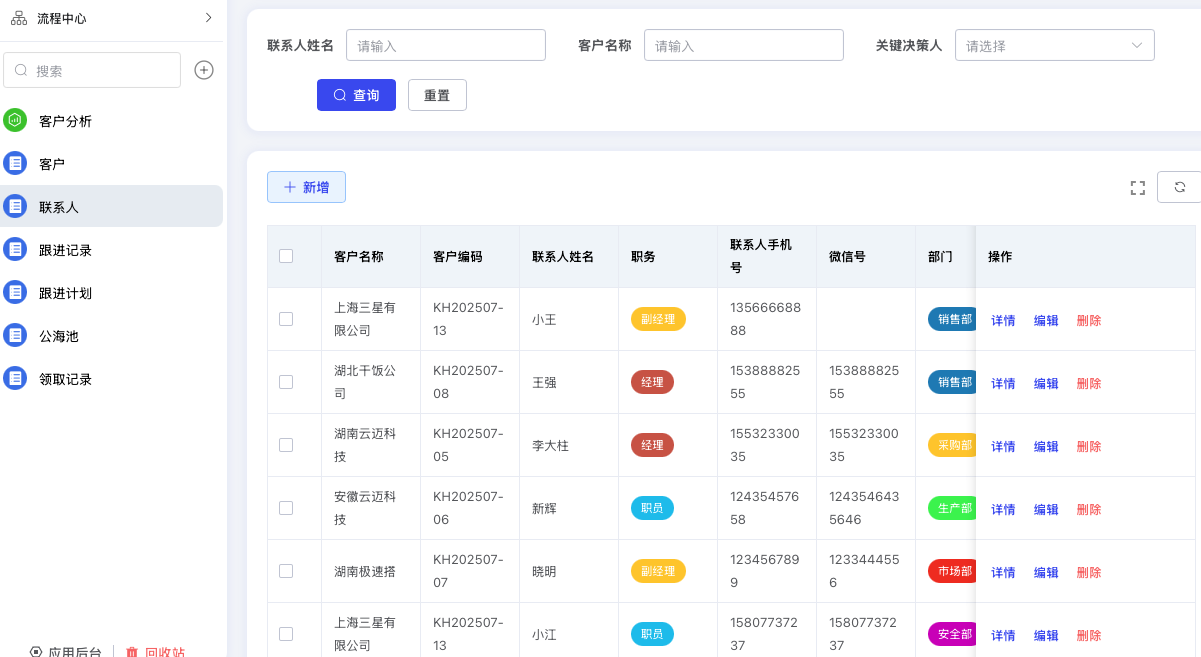
Task: Focus the 客户名称 input field
Action: click(x=744, y=45)
